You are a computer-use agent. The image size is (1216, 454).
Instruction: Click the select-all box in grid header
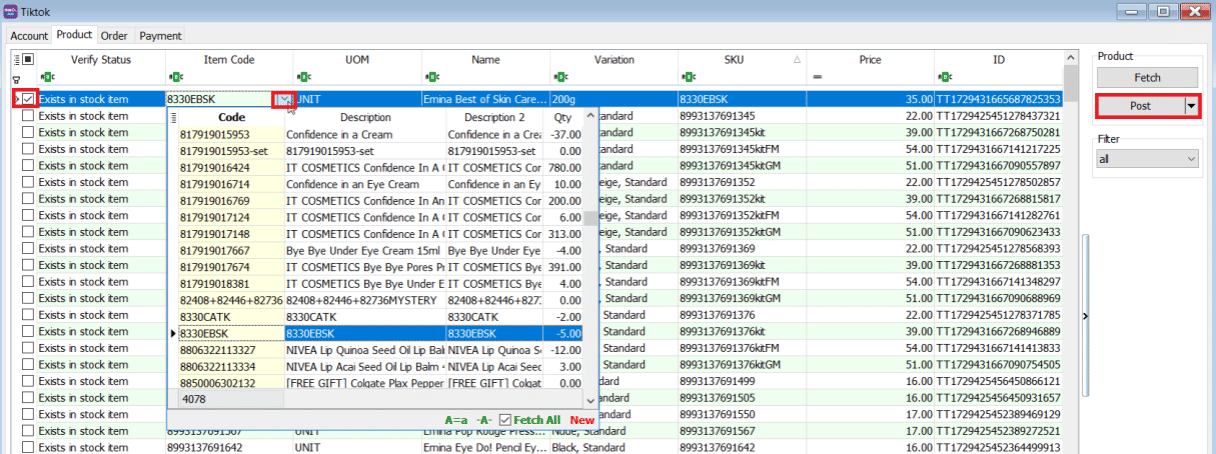coord(28,60)
